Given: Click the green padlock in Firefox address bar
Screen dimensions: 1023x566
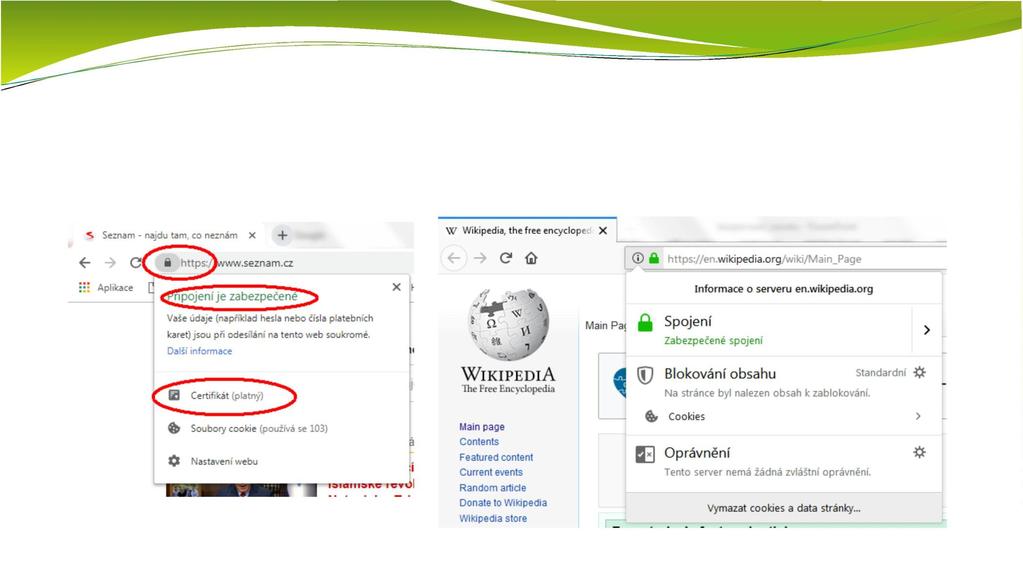Looking at the screenshot, I should click(654, 258).
